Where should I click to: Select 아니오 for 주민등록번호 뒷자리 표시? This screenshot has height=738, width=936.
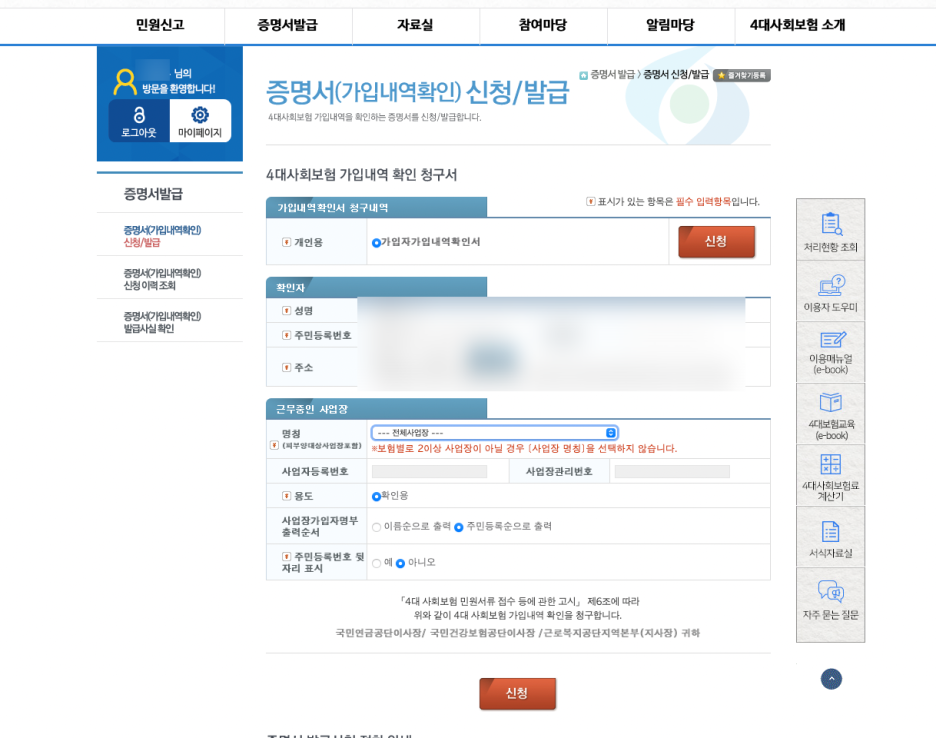[401, 563]
